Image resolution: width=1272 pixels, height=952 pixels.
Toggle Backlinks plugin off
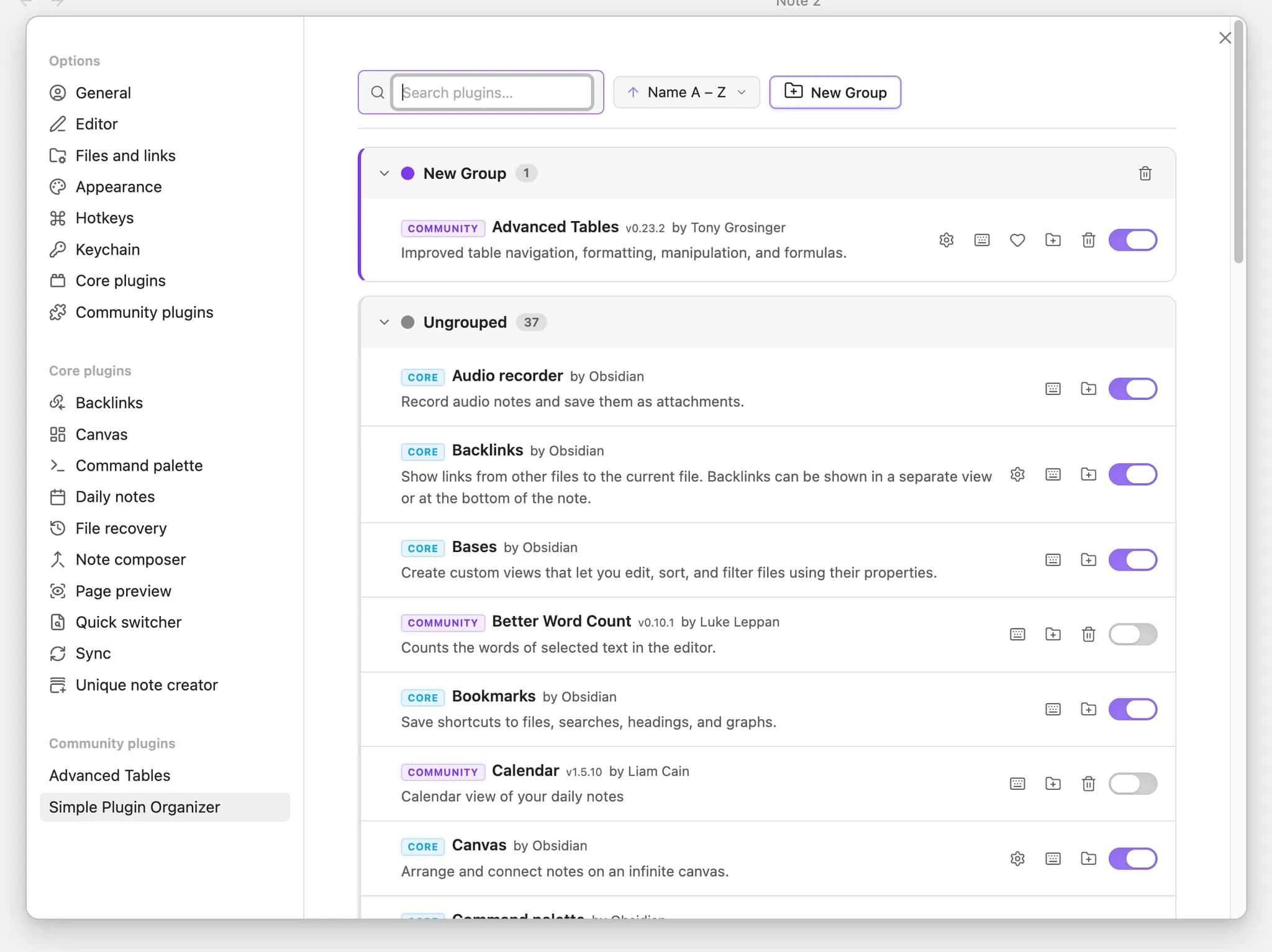click(x=1133, y=474)
